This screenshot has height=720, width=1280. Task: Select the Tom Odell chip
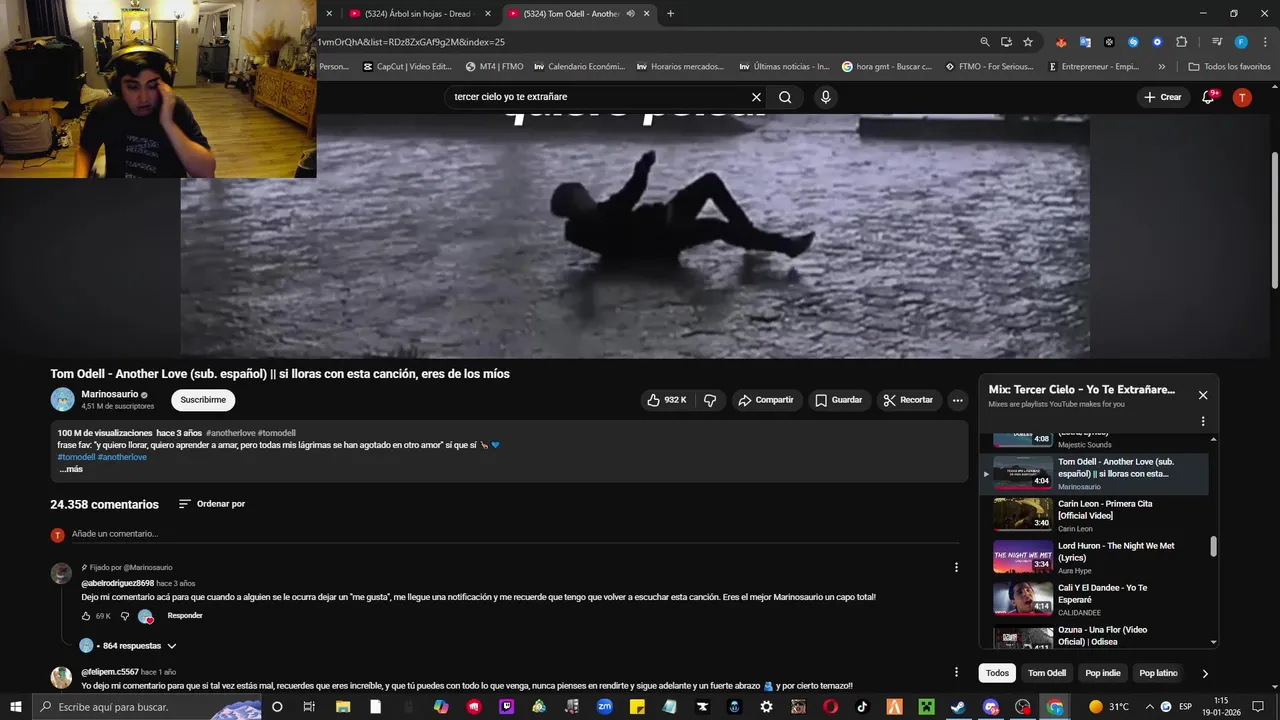click(1047, 673)
